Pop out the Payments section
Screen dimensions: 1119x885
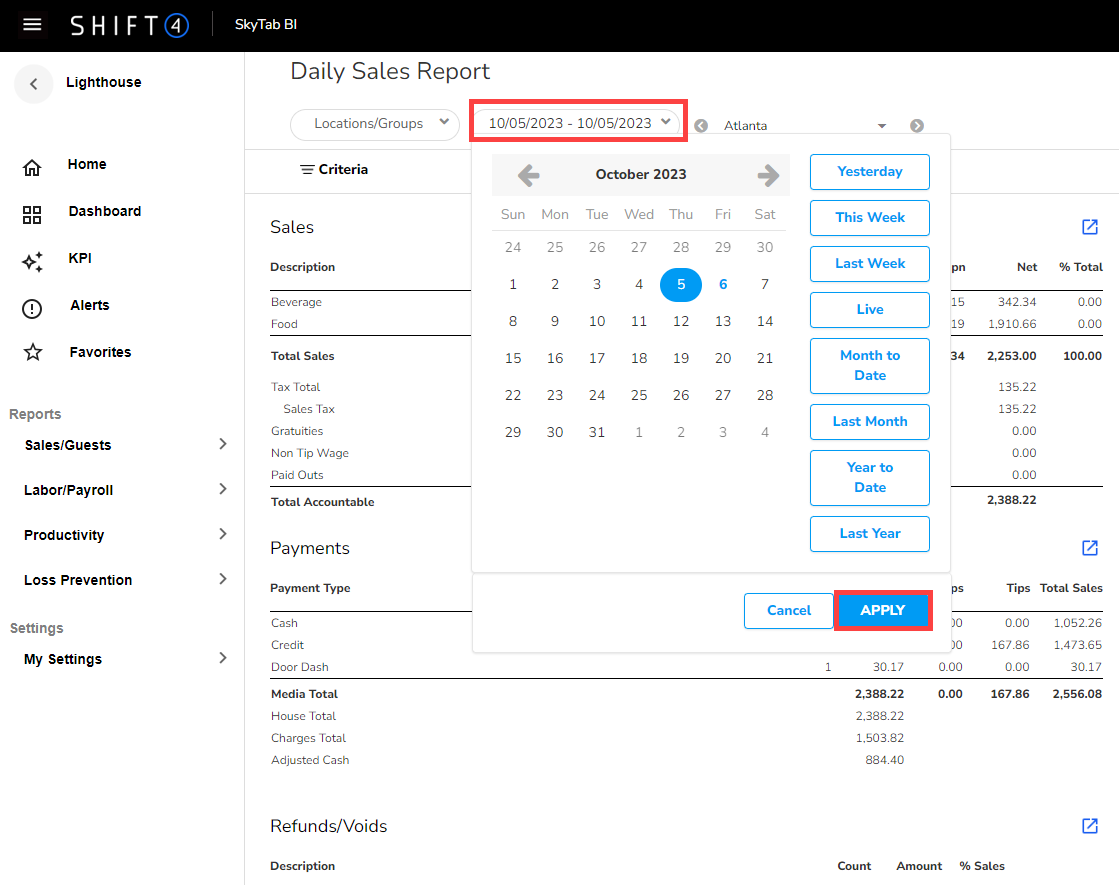[x=1090, y=548]
